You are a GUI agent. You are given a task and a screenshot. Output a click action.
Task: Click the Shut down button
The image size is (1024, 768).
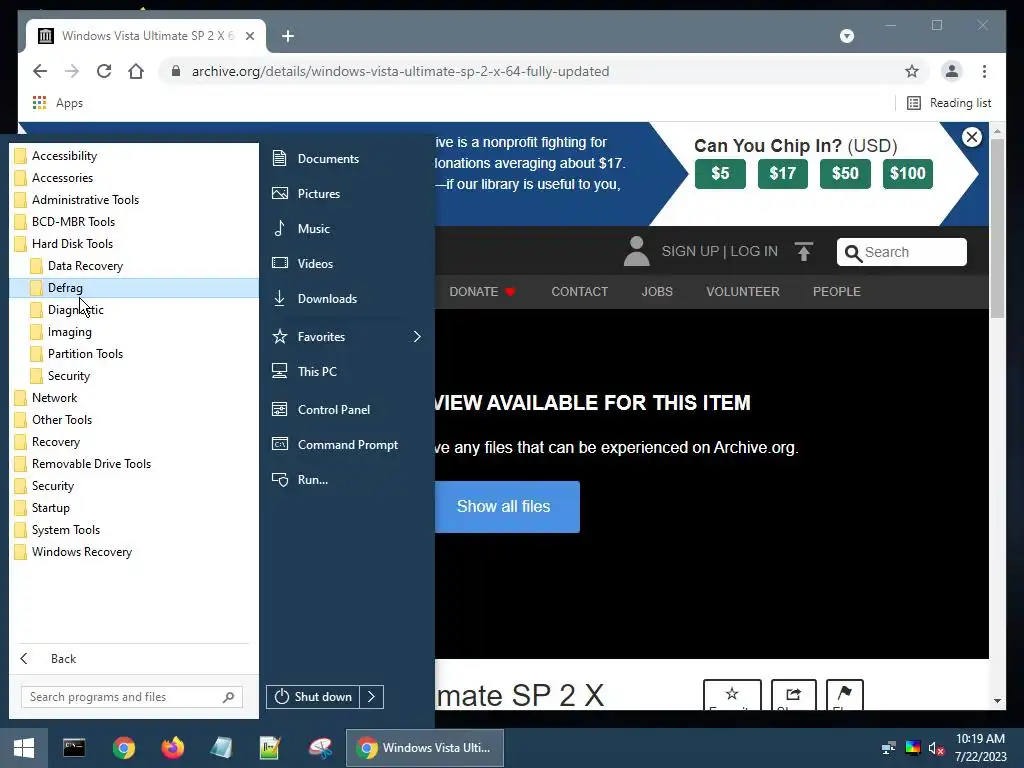pos(312,697)
